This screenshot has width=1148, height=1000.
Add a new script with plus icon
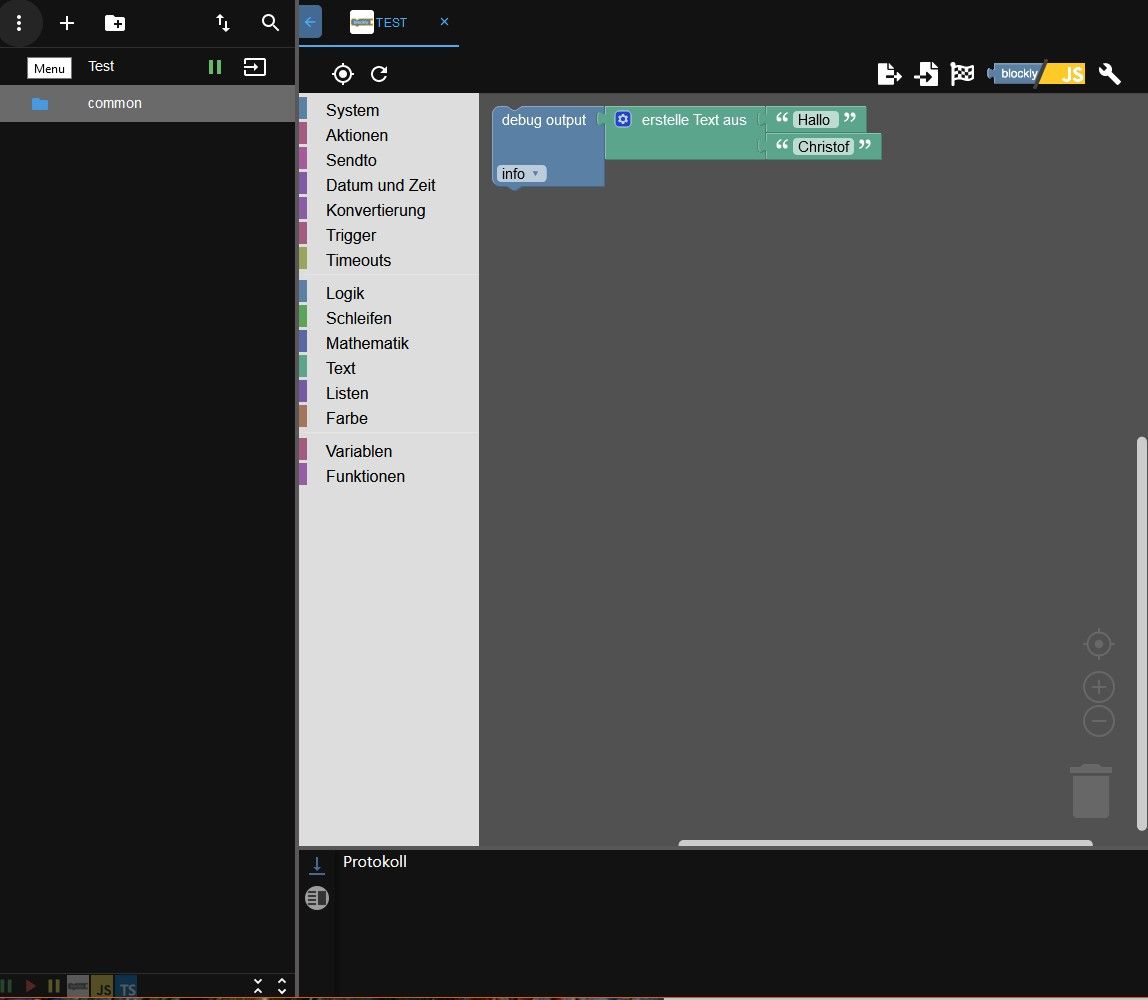(67, 23)
